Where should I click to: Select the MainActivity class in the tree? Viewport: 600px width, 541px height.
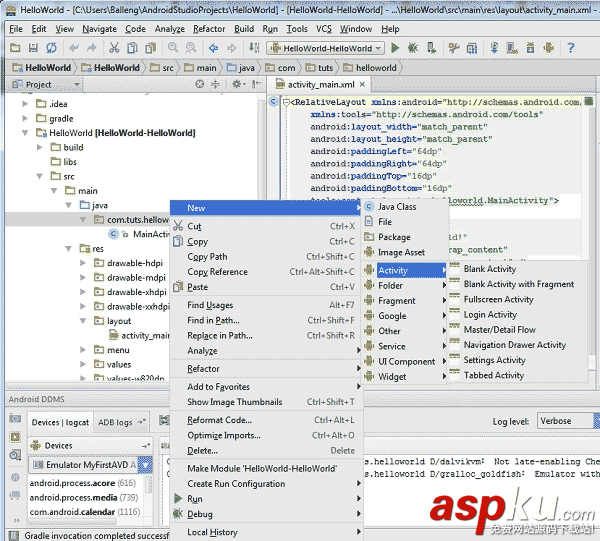coord(140,234)
